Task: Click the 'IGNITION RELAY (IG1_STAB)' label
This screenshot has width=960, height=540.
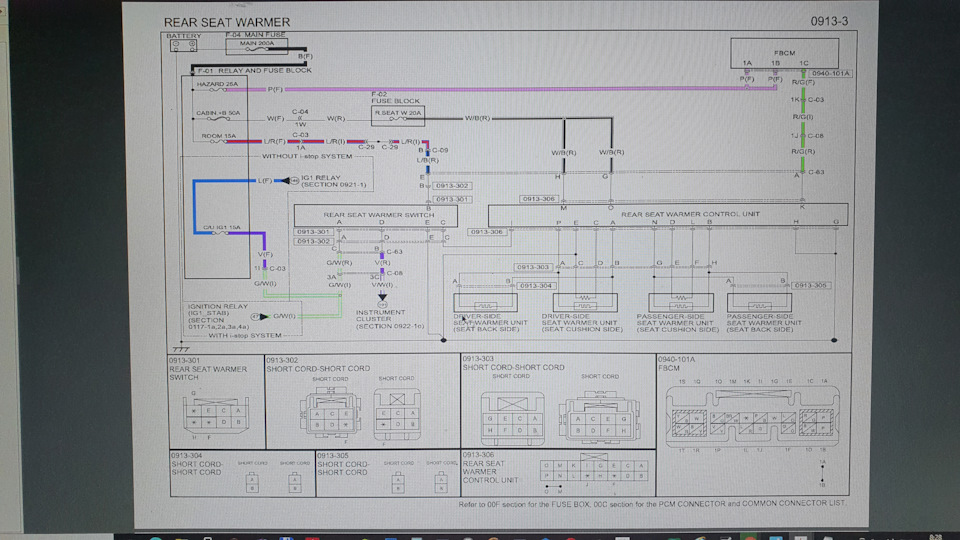Action: point(217,310)
